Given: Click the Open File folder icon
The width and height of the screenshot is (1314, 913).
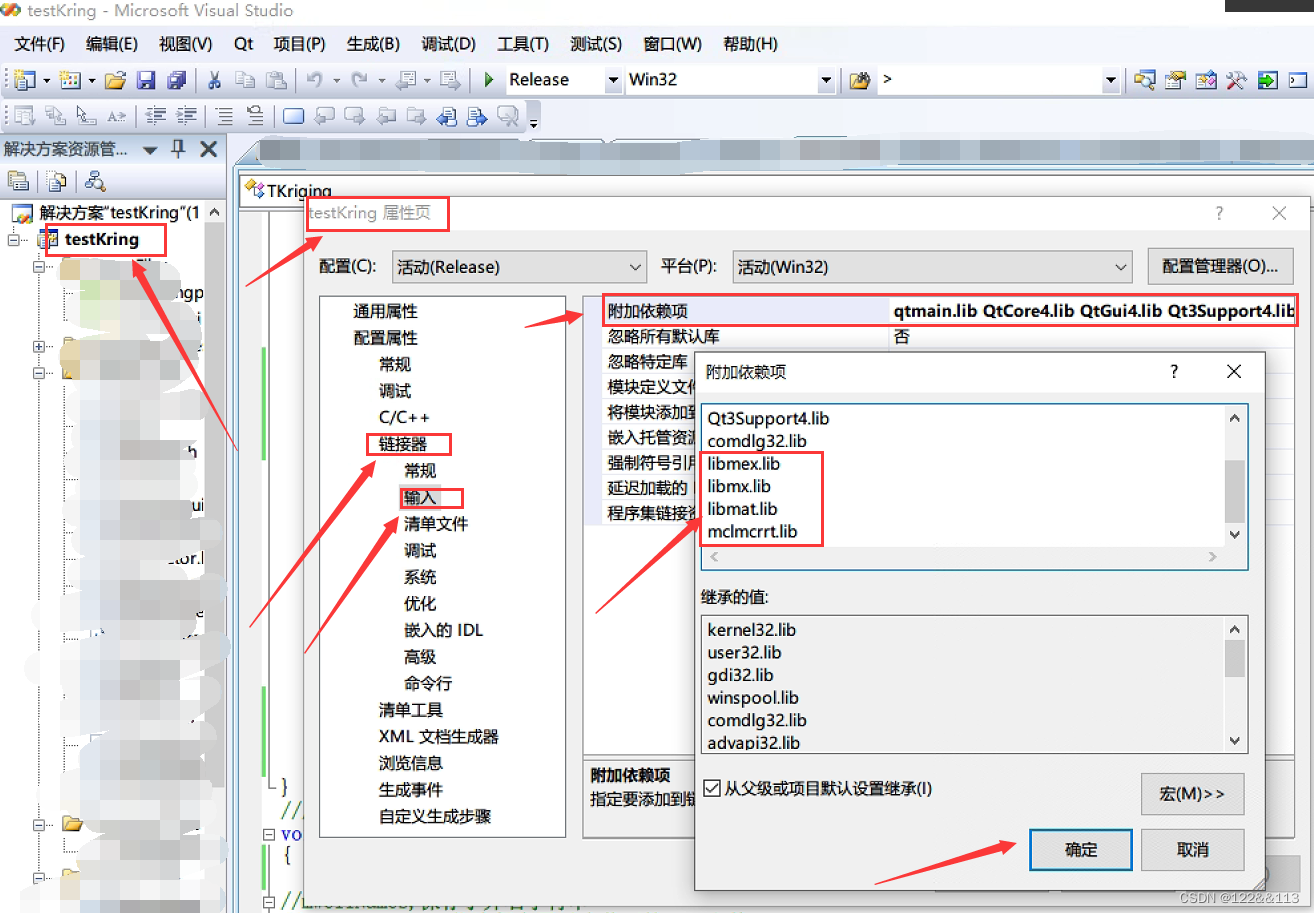Looking at the screenshot, I should [x=116, y=80].
